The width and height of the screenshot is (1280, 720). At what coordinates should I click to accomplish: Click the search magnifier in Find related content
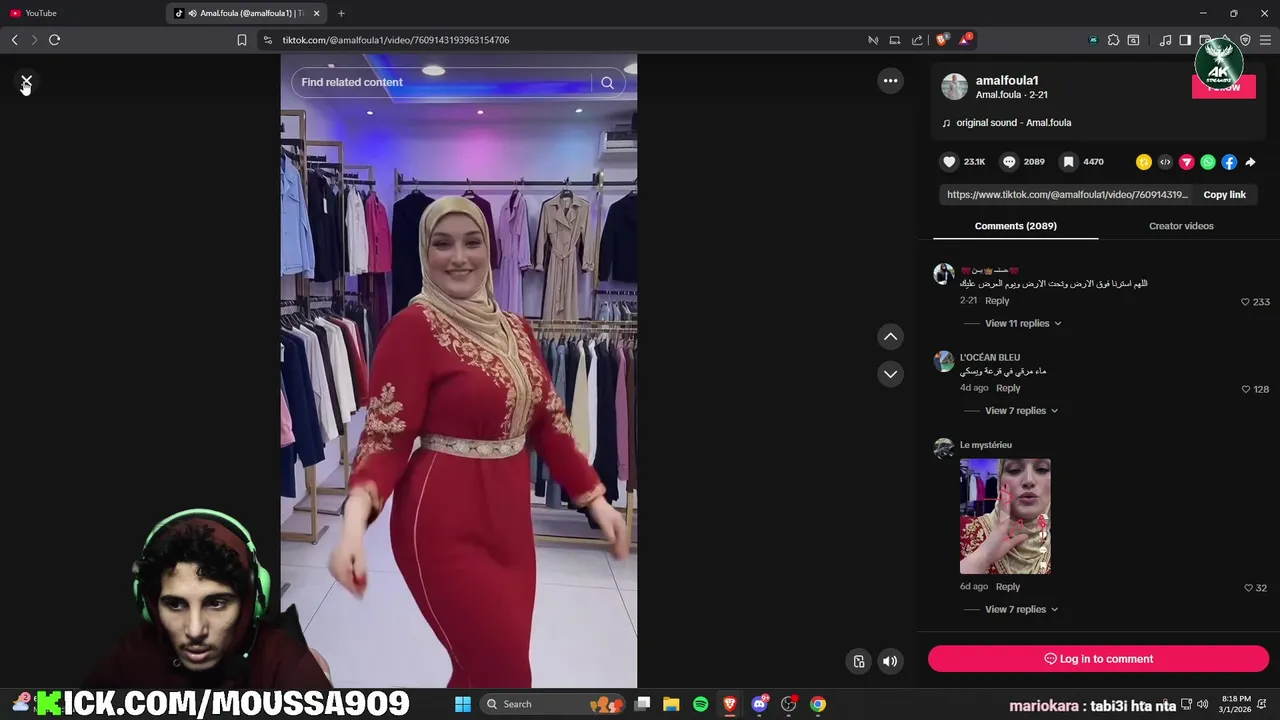tap(607, 82)
